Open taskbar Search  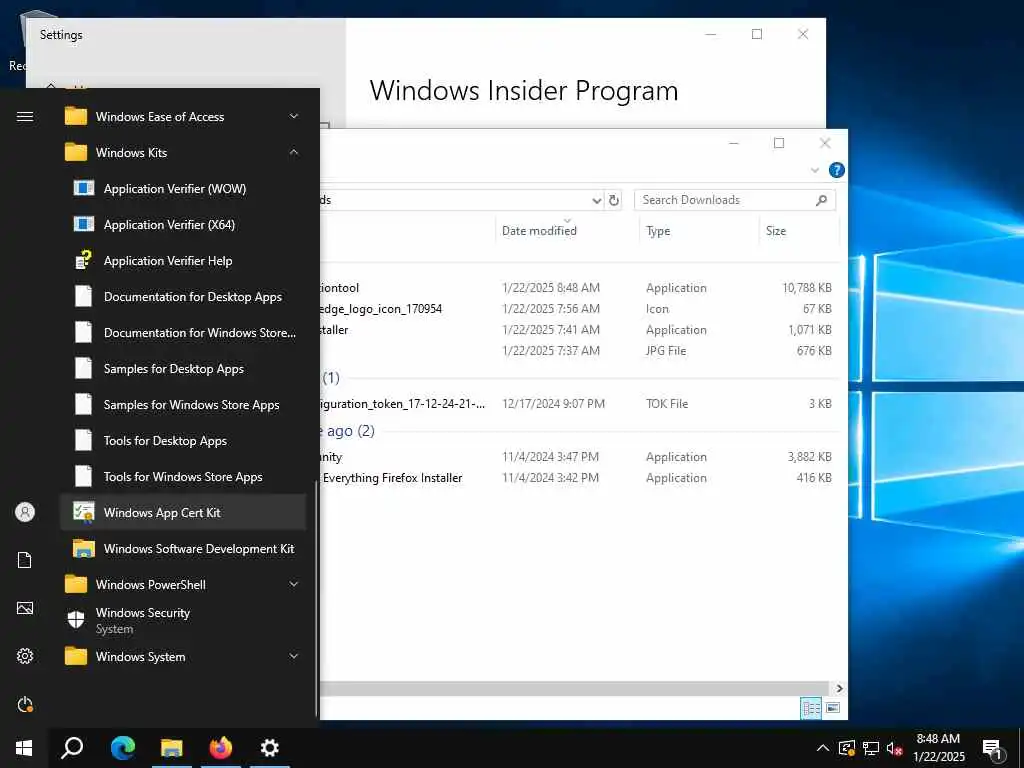click(x=72, y=748)
